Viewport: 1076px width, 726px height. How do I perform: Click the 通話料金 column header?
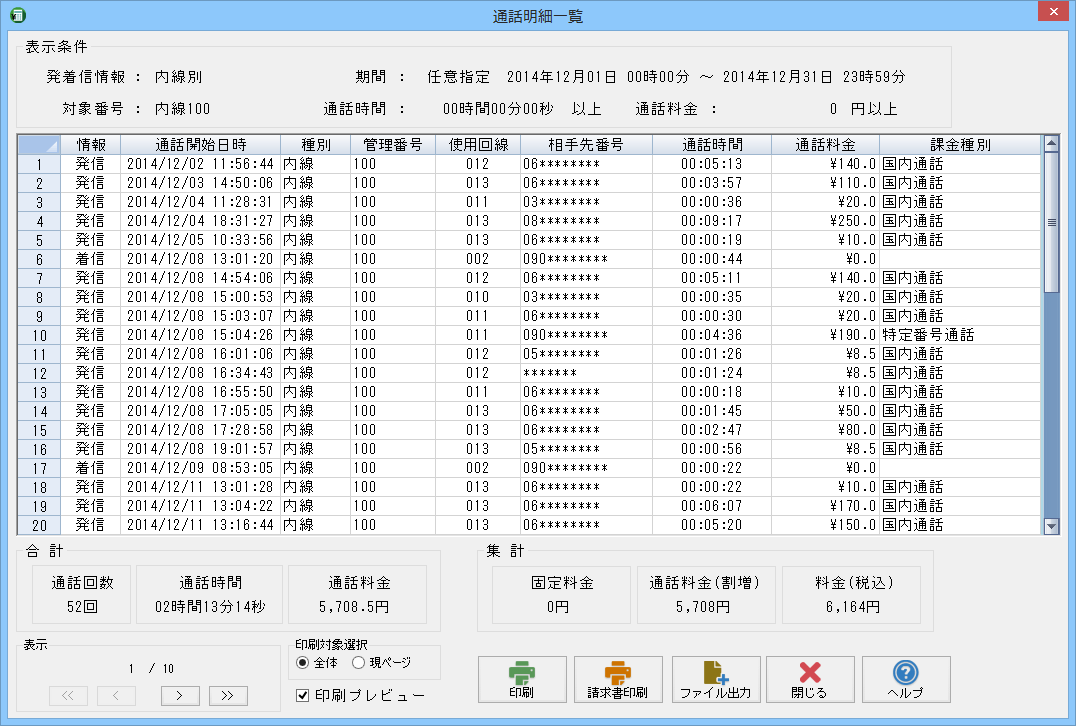[x=825, y=144]
